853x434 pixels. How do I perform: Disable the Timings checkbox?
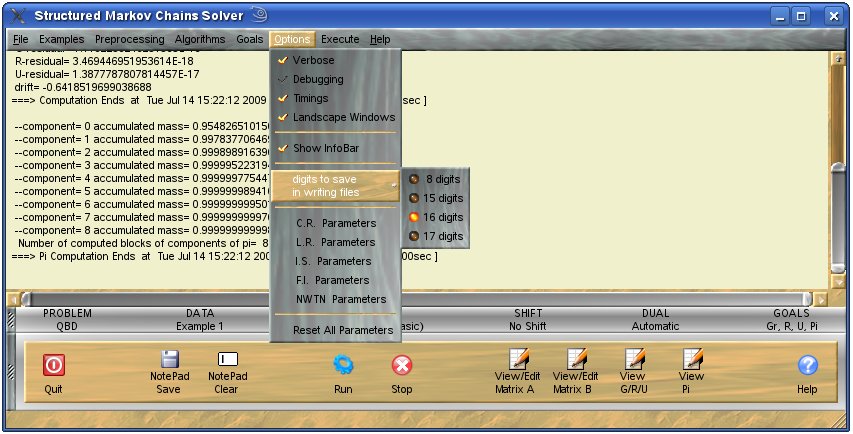[x=283, y=99]
